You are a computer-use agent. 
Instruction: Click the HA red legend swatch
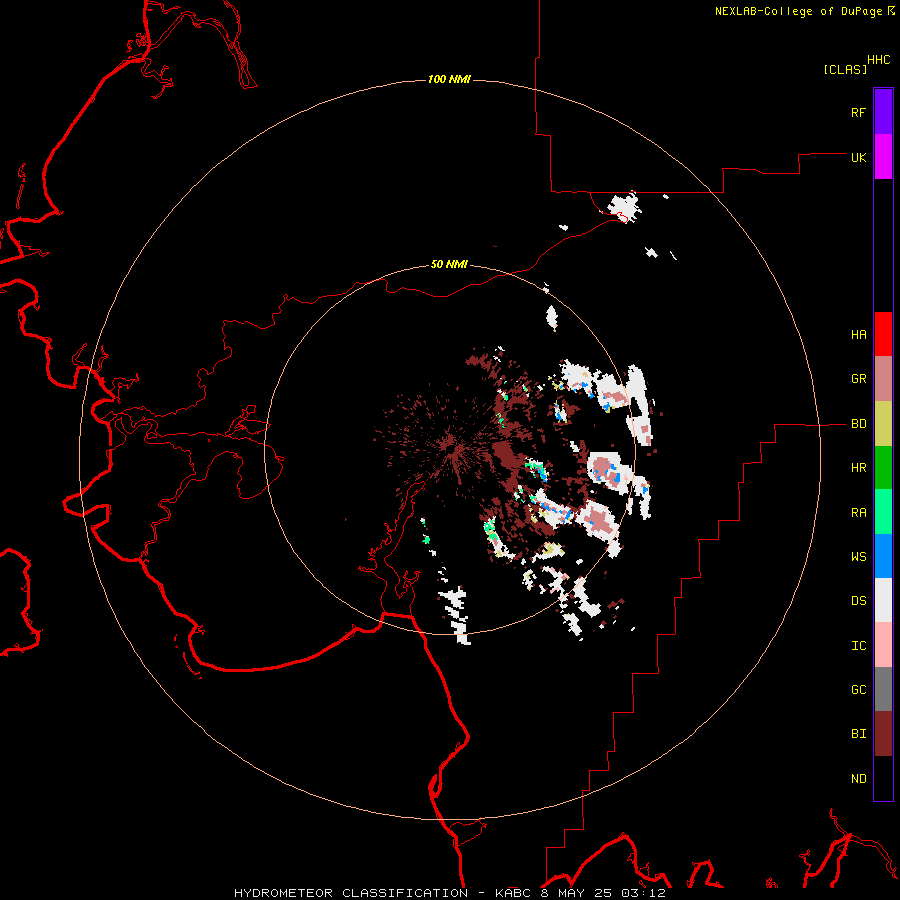tap(883, 334)
